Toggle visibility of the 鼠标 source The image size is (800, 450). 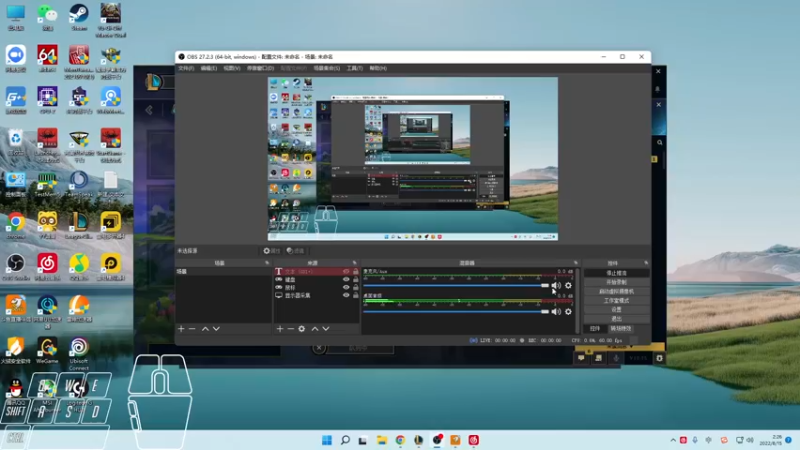pos(346,288)
